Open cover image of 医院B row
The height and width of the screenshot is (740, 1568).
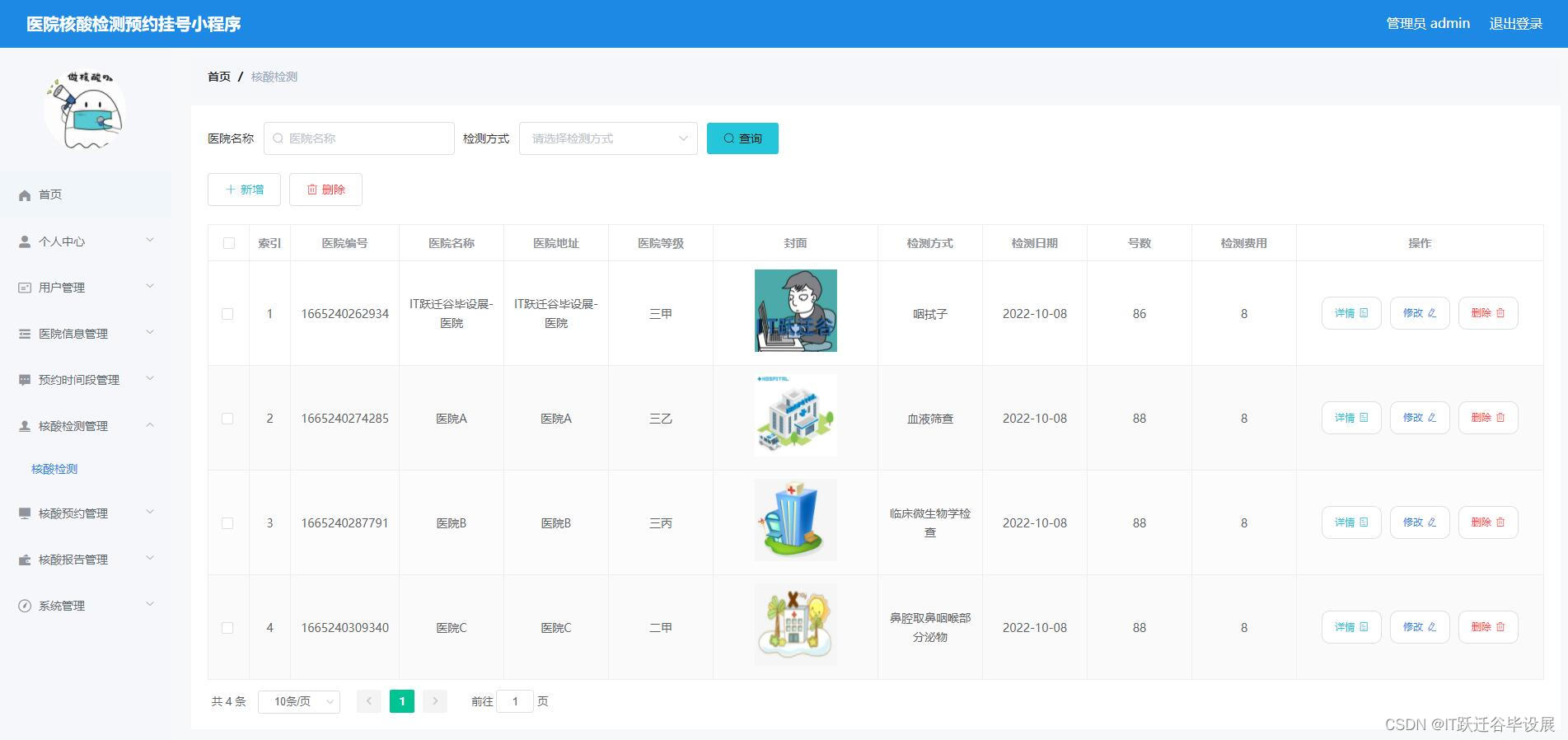[x=795, y=520]
